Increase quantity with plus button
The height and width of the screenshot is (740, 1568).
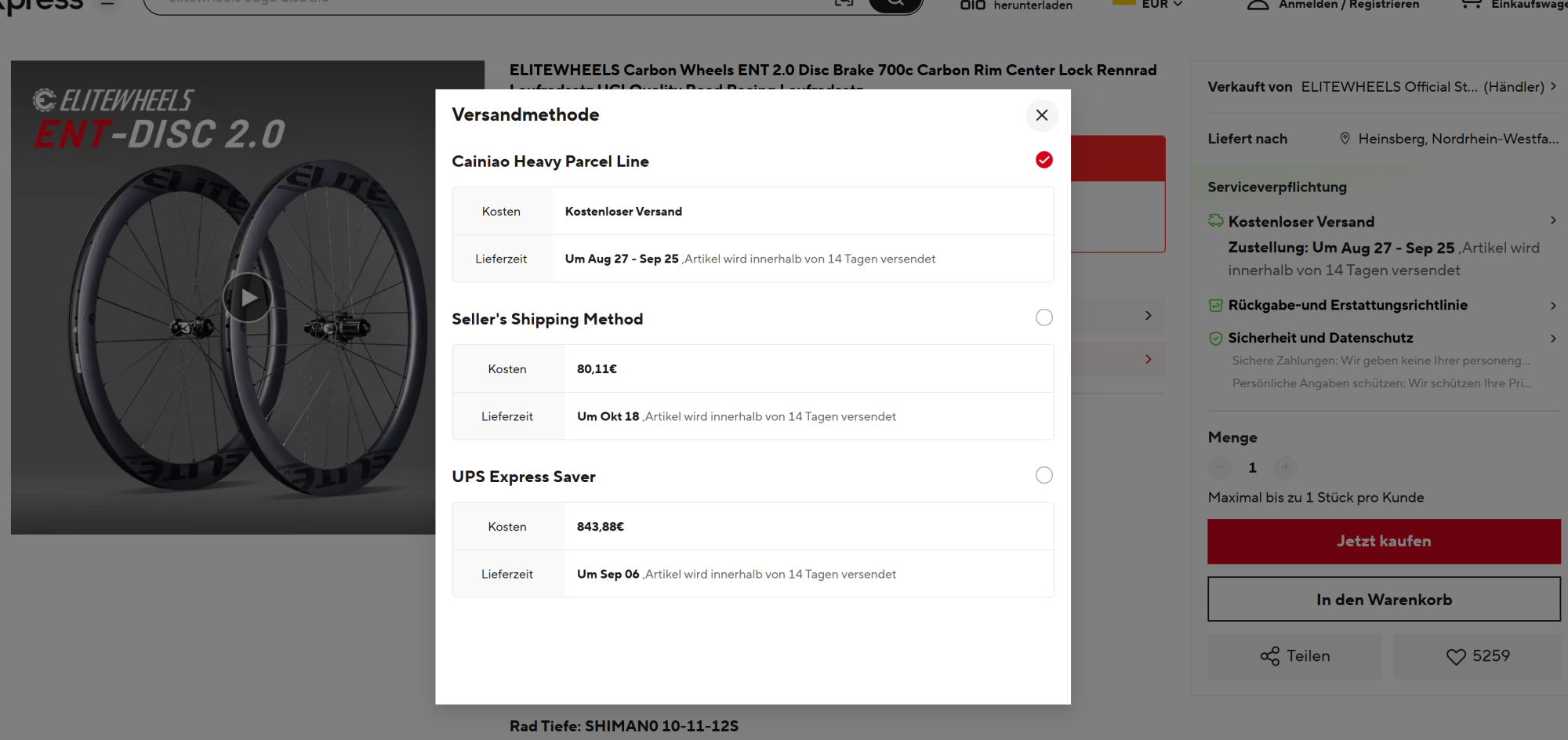coord(1285,467)
